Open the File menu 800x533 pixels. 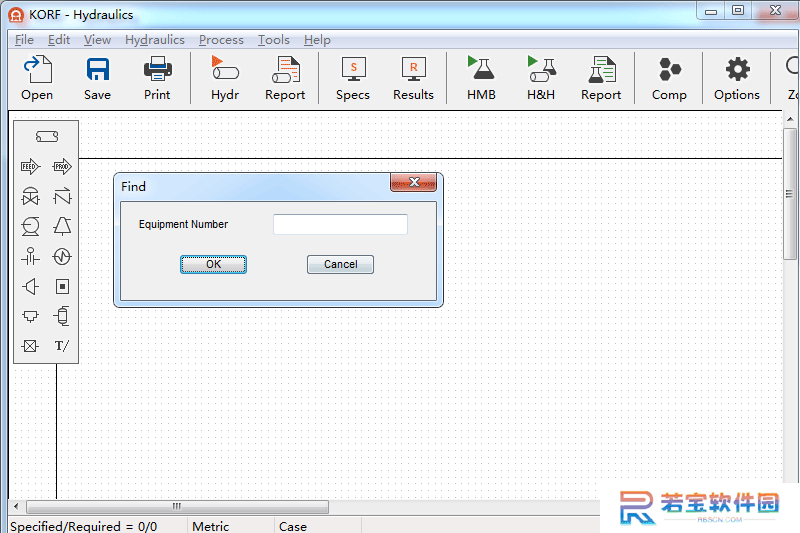24,40
